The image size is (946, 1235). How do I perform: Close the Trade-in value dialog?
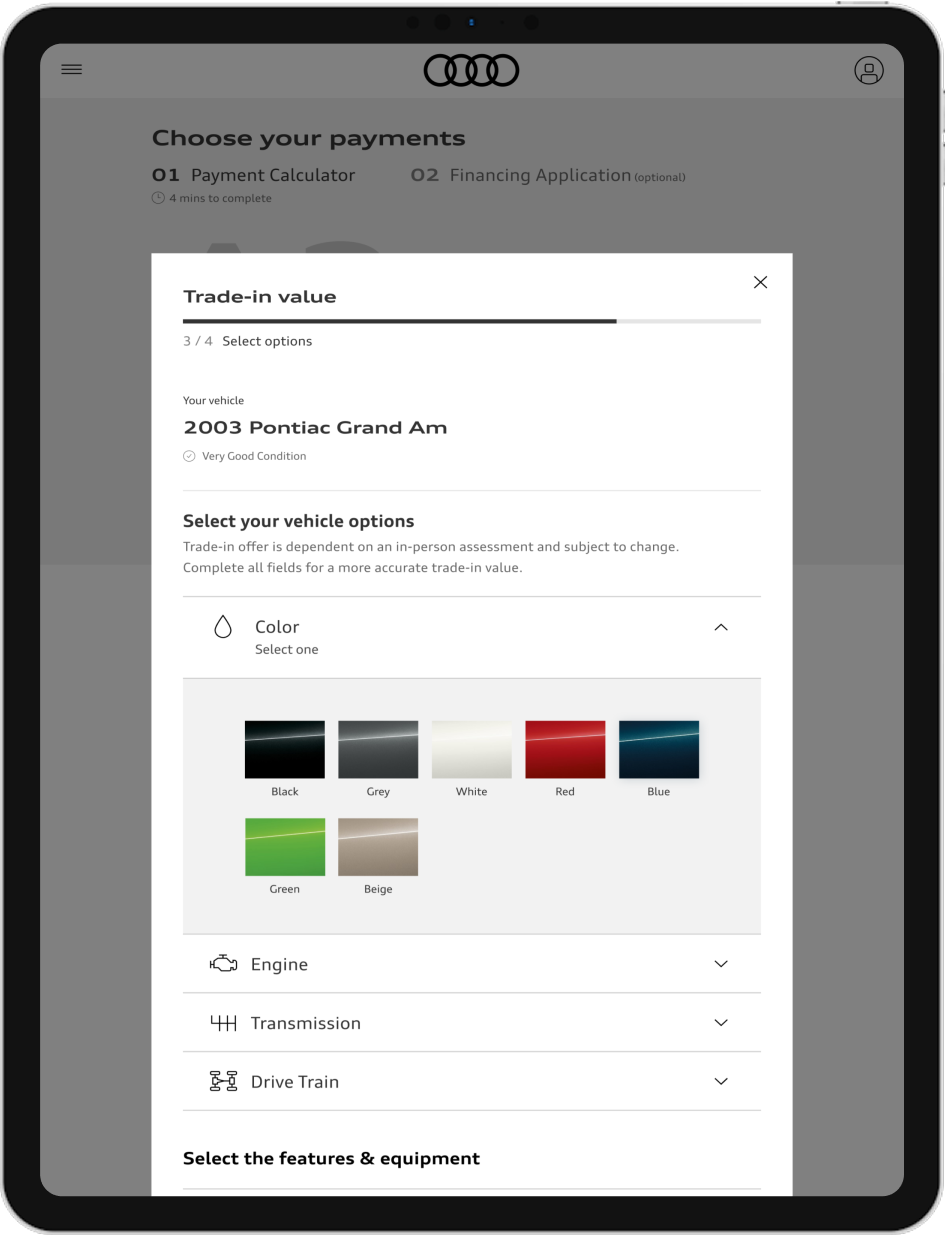coord(760,282)
